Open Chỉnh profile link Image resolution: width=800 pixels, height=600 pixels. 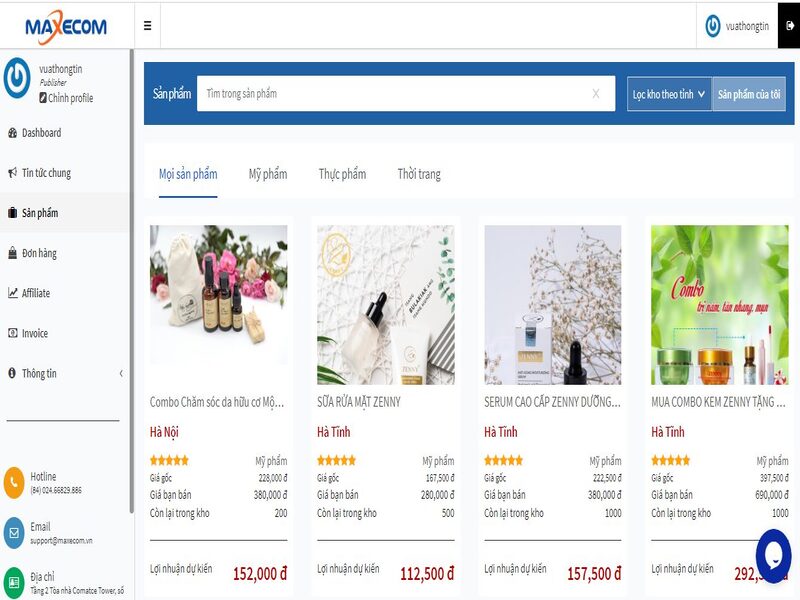(x=66, y=98)
